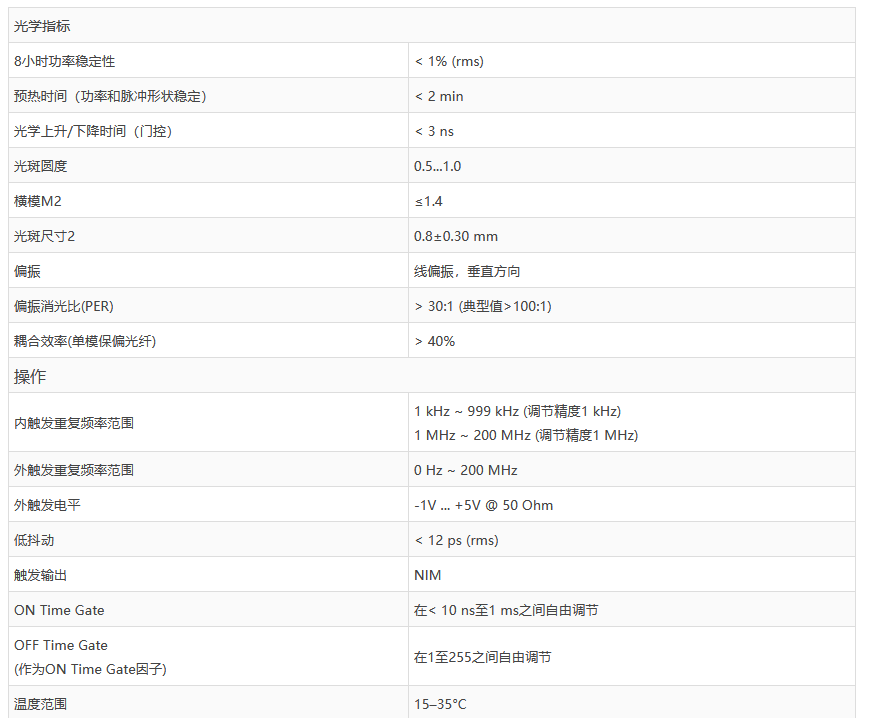The image size is (882, 718).
Task: Select the 1 kHz ~ 999 kHz line
Action: (517, 411)
